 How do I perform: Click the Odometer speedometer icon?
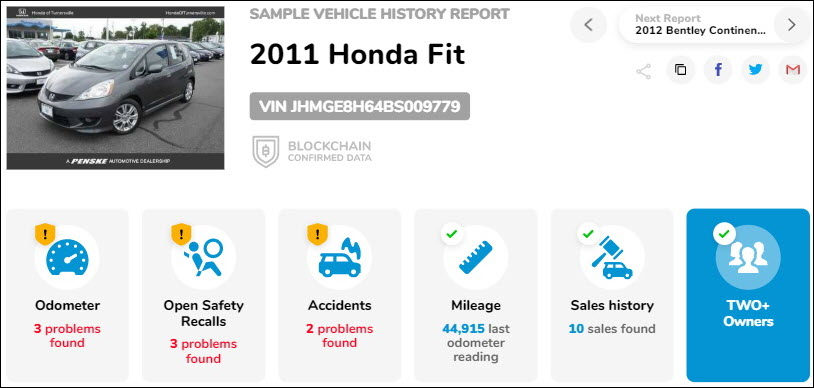coord(67,257)
